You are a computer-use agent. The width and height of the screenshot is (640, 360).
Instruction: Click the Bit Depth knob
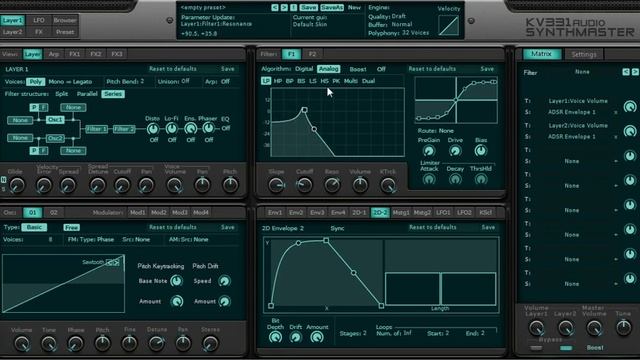point(276,337)
